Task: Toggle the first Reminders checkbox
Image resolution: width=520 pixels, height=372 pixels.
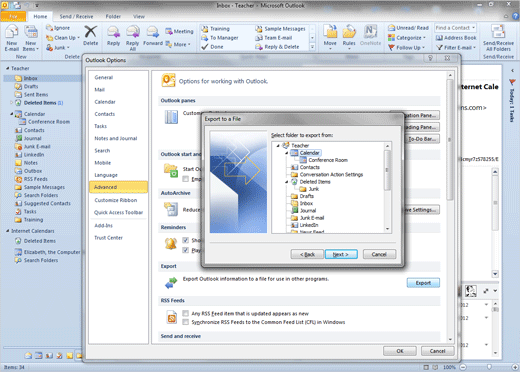Action: pyautogui.click(x=186, y=240)
